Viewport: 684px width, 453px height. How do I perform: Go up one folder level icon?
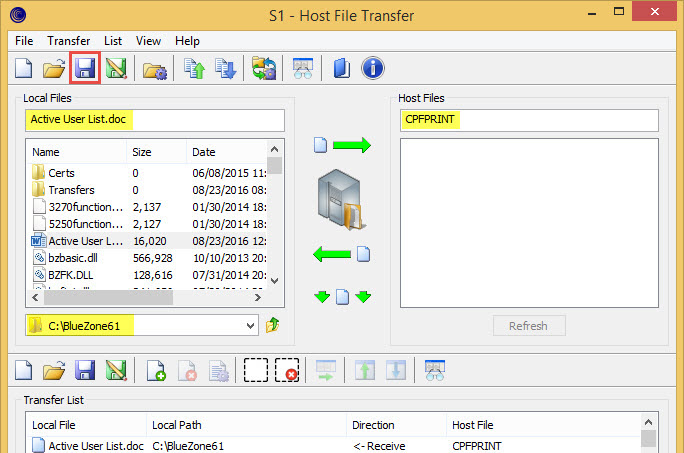273,325
